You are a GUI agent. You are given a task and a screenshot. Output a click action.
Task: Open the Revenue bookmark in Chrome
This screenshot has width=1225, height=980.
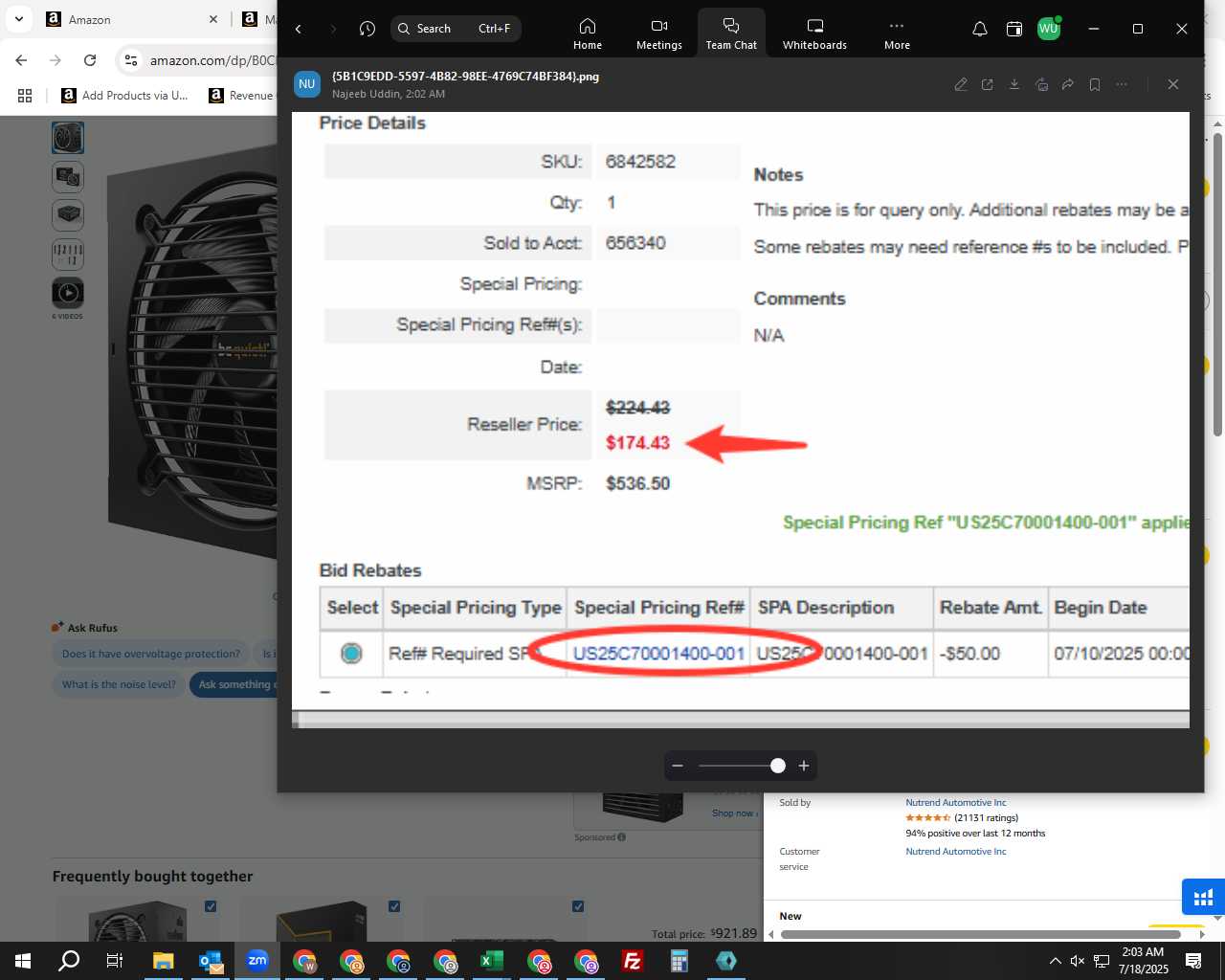tap(241, 96)
